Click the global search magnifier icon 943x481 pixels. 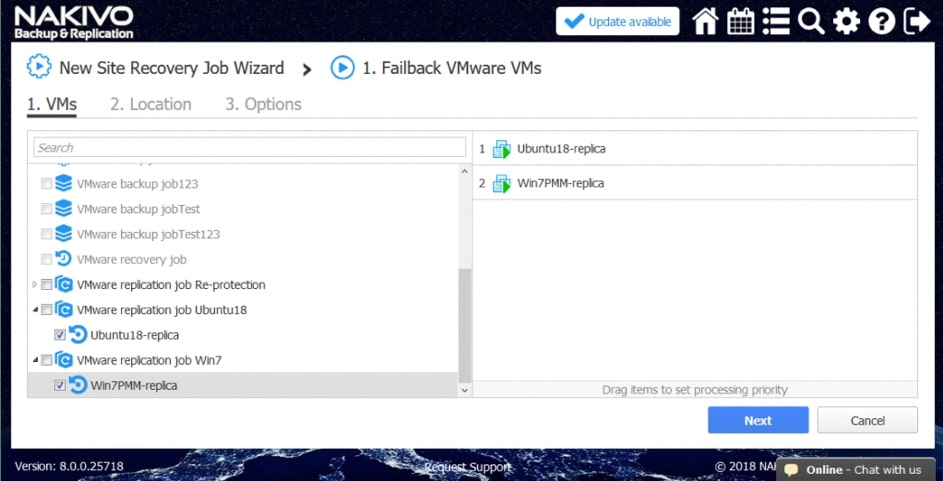tap(811, 21)
